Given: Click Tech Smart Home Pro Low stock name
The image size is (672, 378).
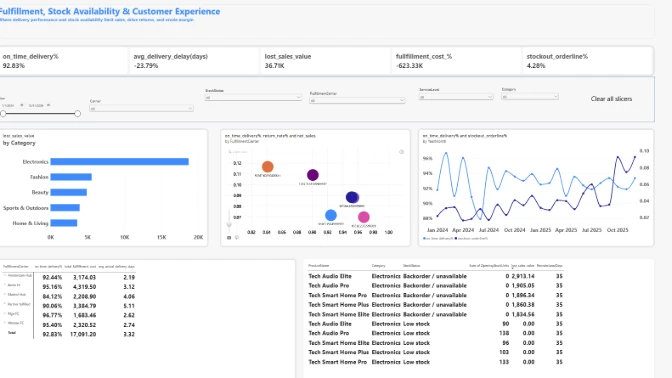Looking at the screenshot, I should pyautogui.click(x=338, y=362).
